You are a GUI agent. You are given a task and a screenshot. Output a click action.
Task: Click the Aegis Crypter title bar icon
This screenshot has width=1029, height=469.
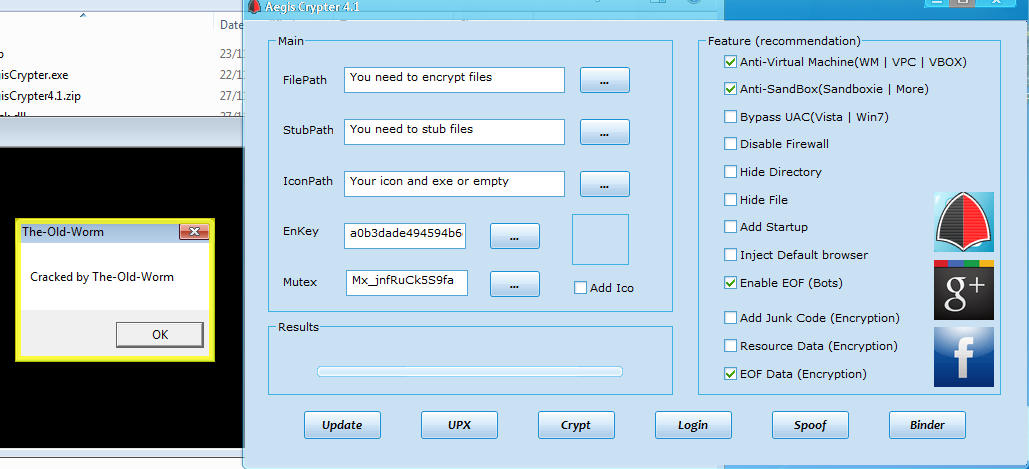point(255,8)
